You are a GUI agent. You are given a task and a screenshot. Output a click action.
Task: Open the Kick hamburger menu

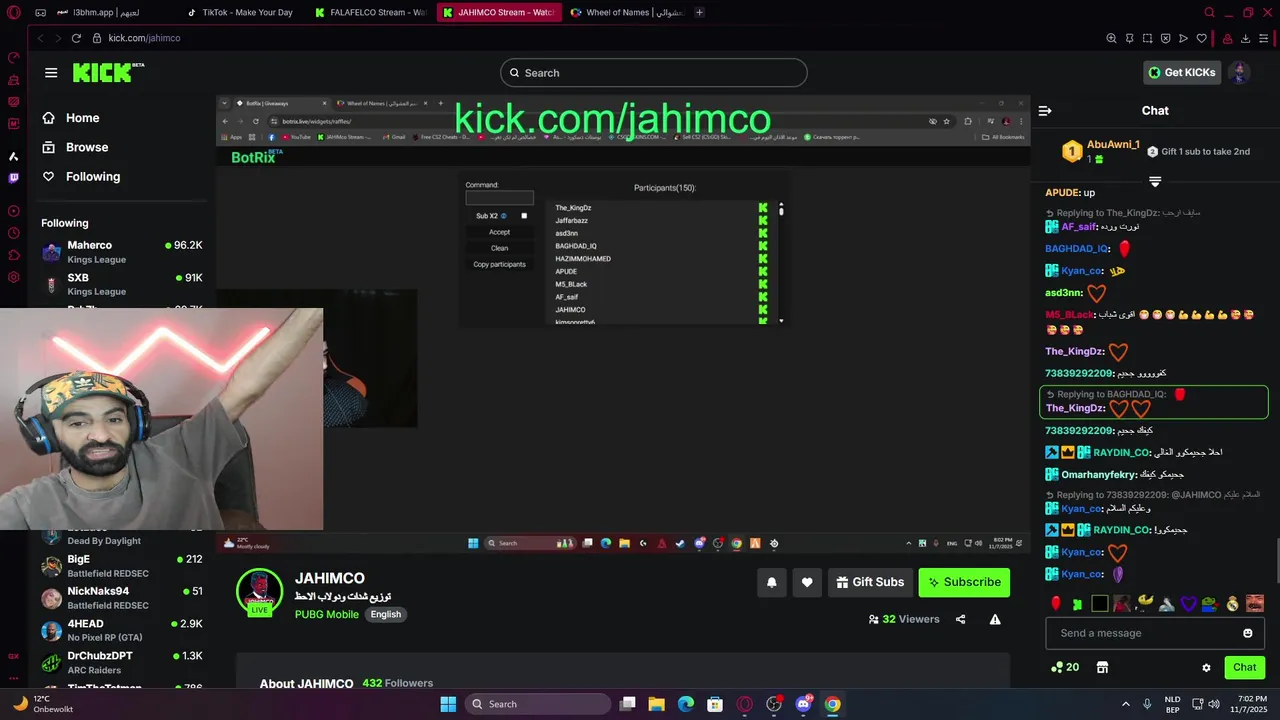pos(51,72)
